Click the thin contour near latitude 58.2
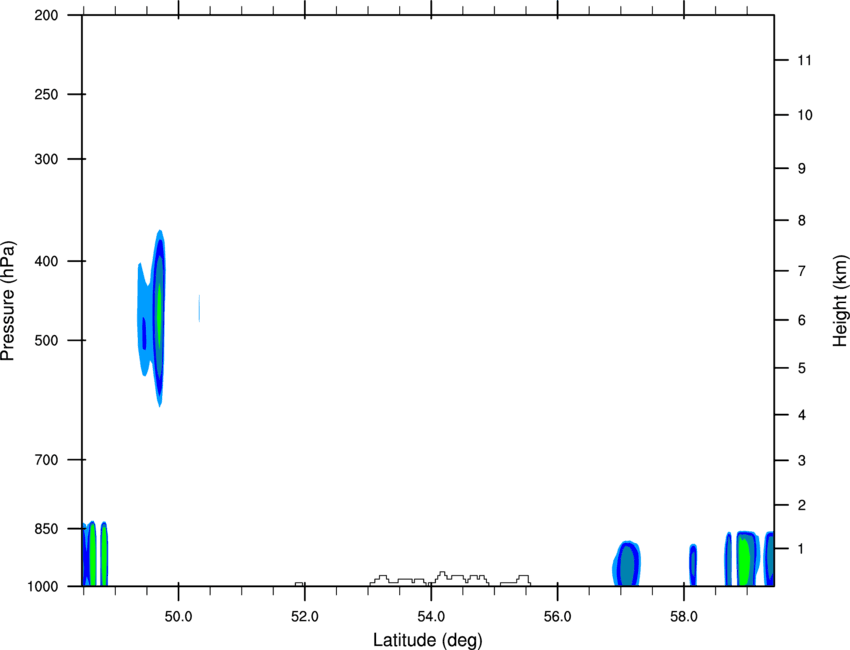The height and width of the screenshot is (650, 850). tap(693, 565)
